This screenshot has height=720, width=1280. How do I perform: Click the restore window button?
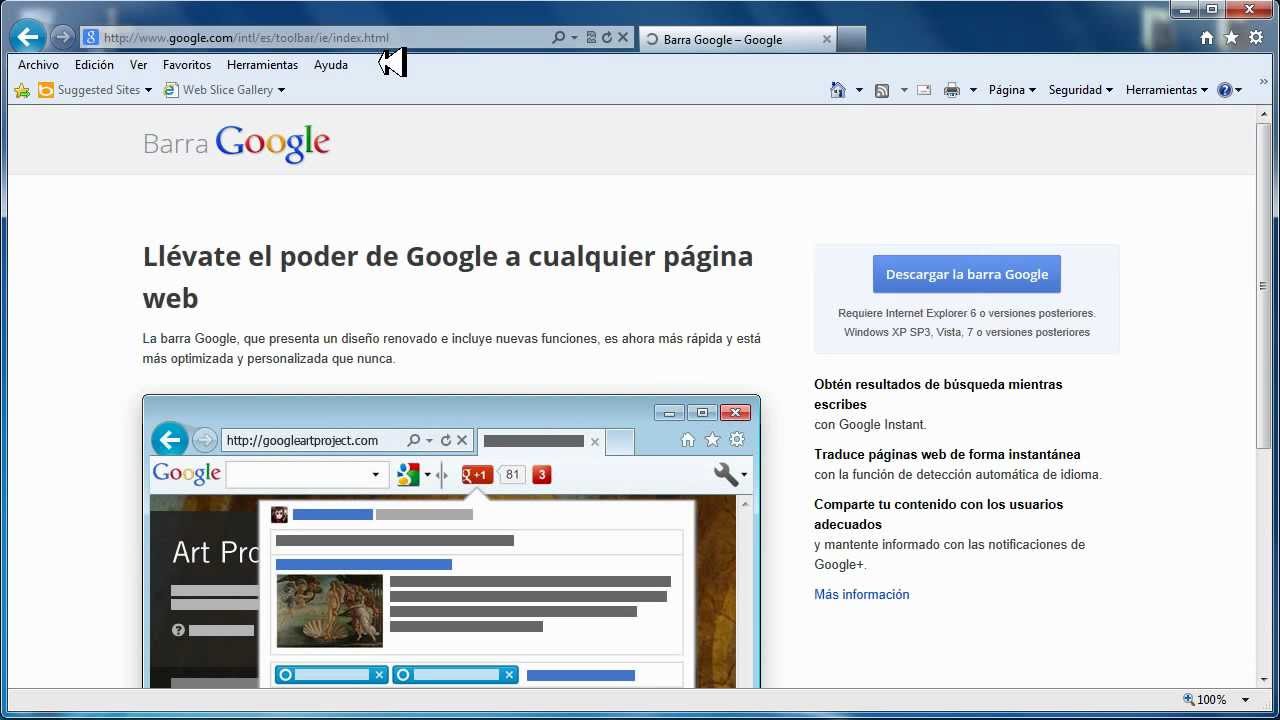(1212, 9)
